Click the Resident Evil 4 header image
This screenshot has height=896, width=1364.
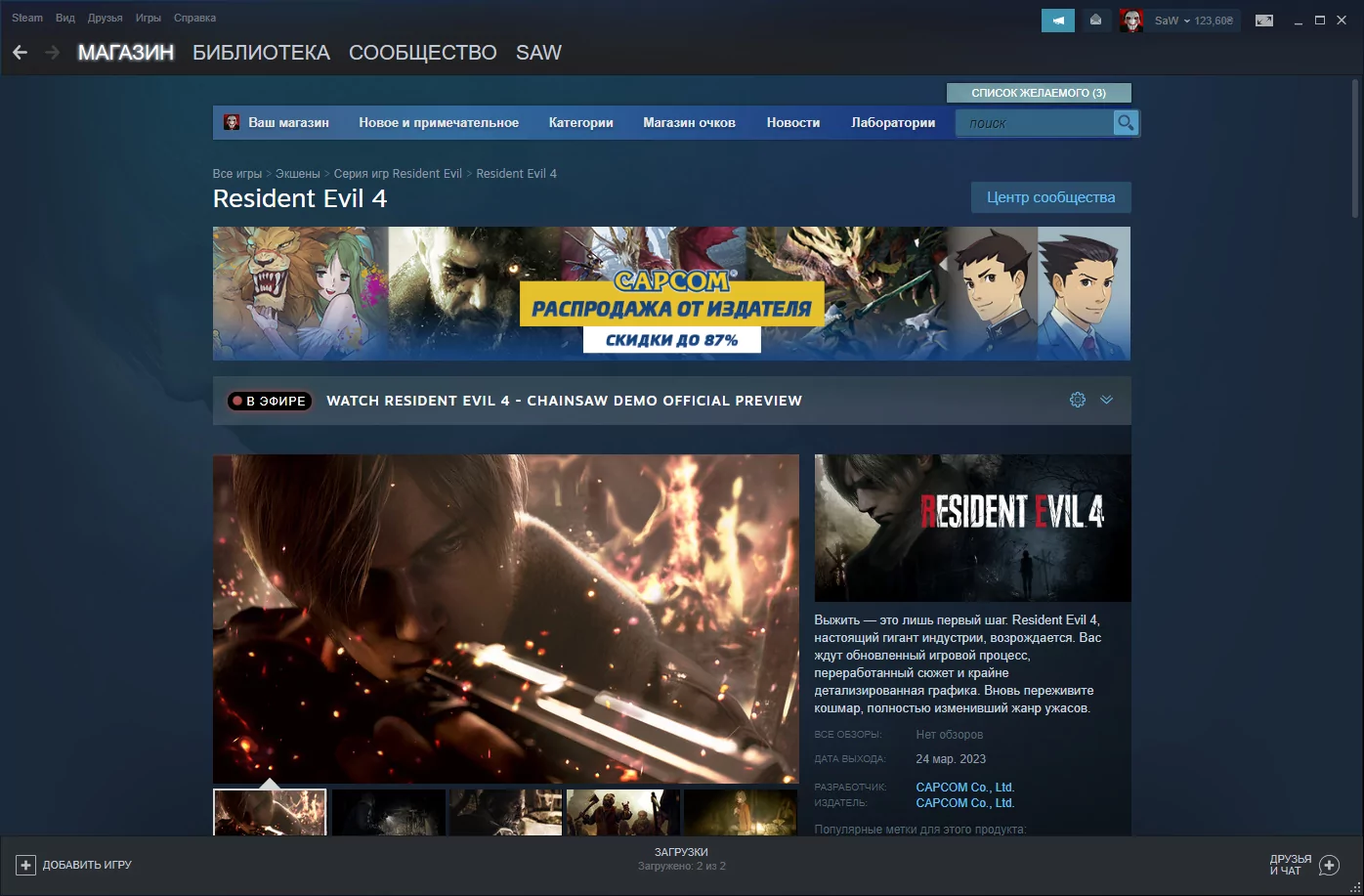pos(972,528)
